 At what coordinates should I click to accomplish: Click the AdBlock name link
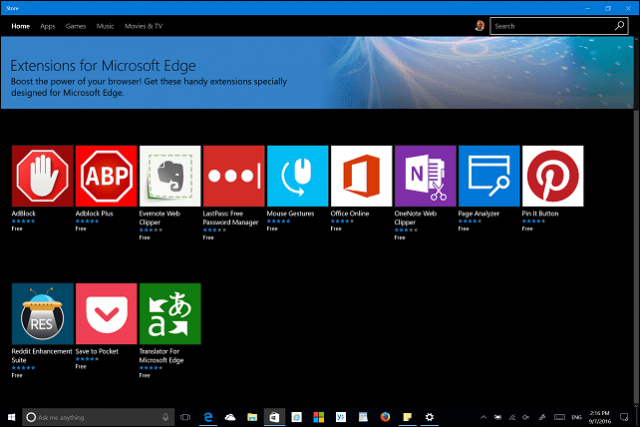24,214
